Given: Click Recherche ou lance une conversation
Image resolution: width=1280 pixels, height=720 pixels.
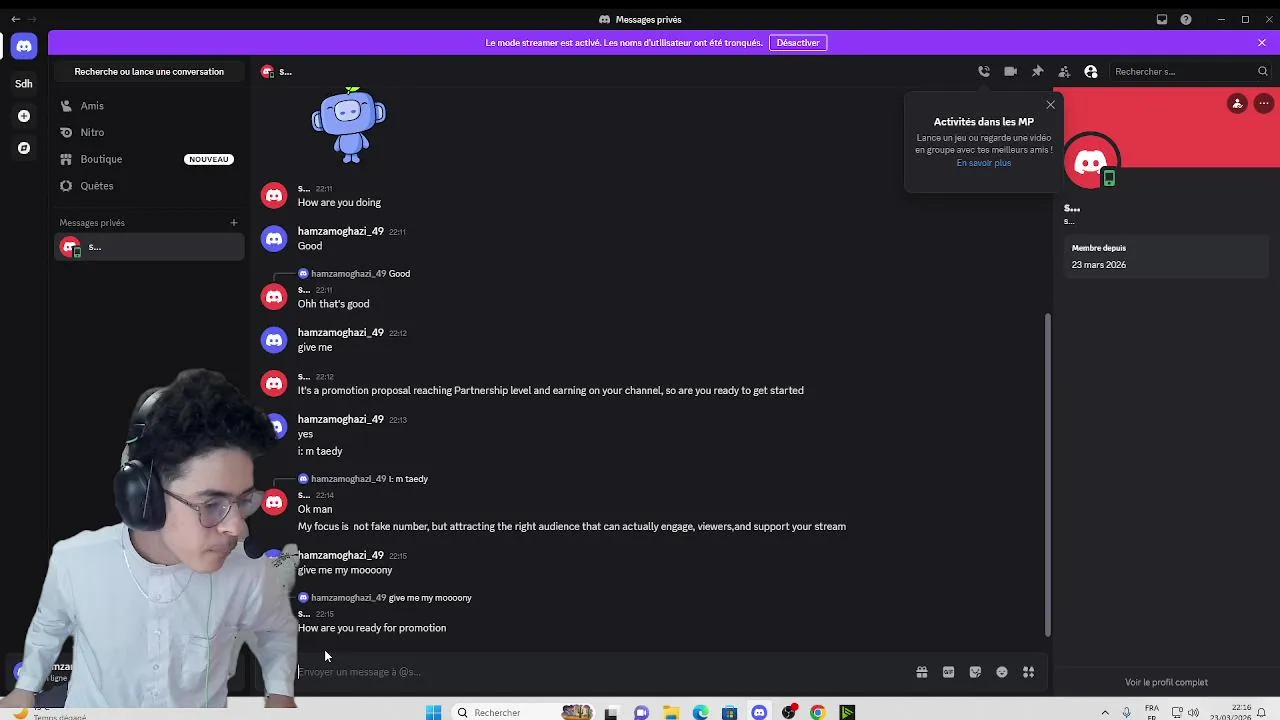Looking at the screenshot, I should click(149, 71).
